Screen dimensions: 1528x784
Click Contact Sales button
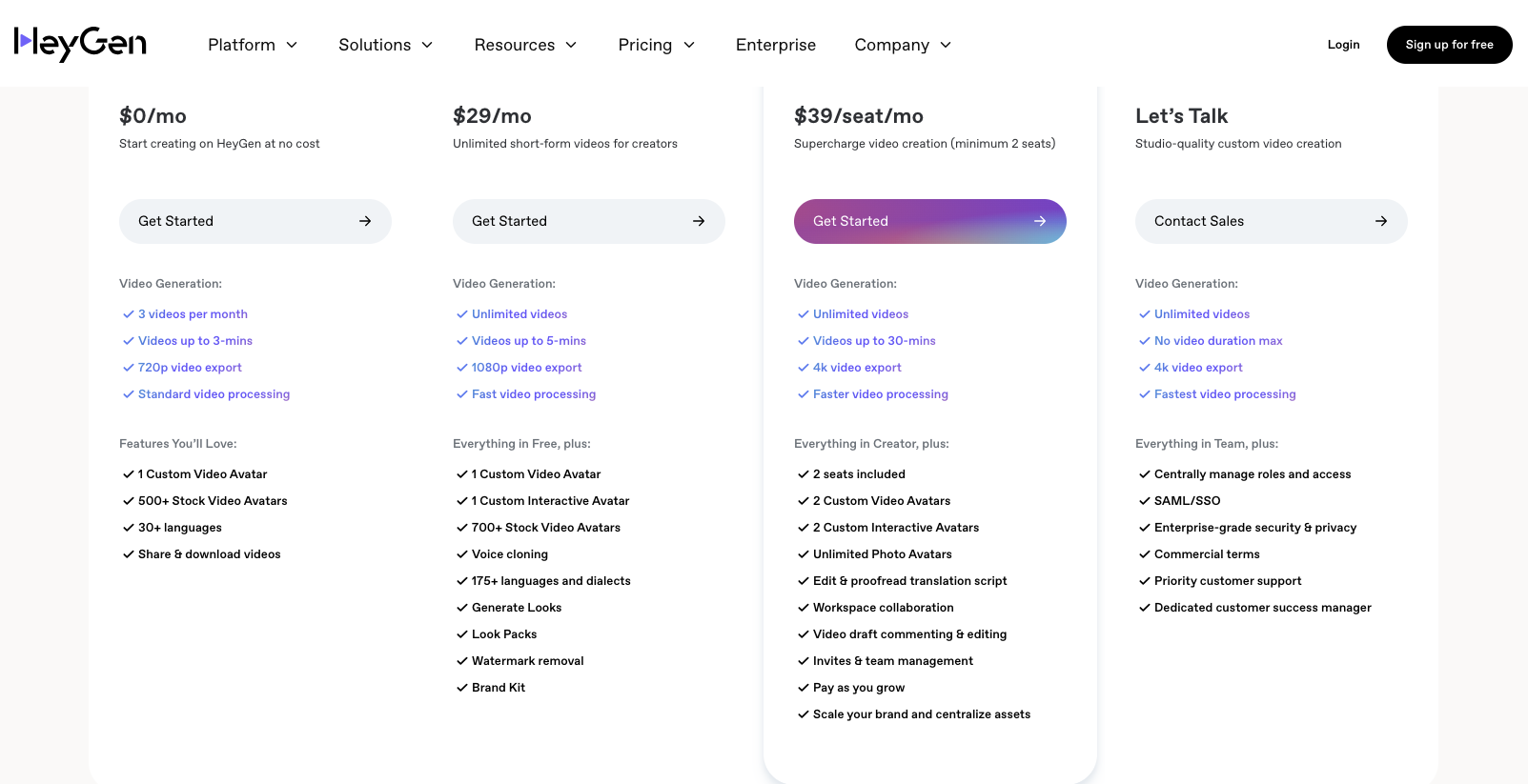(1271, 221)
